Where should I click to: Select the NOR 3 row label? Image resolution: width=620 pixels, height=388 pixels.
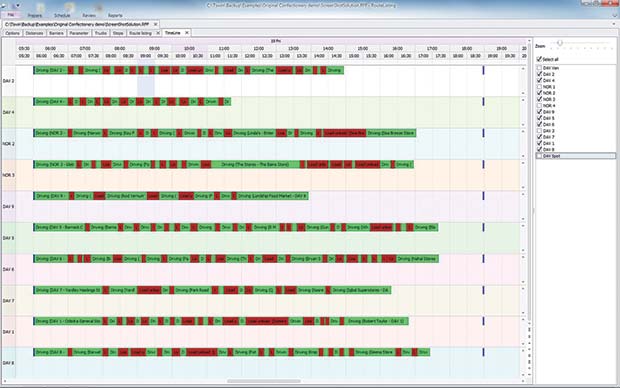tap(8, 175)
